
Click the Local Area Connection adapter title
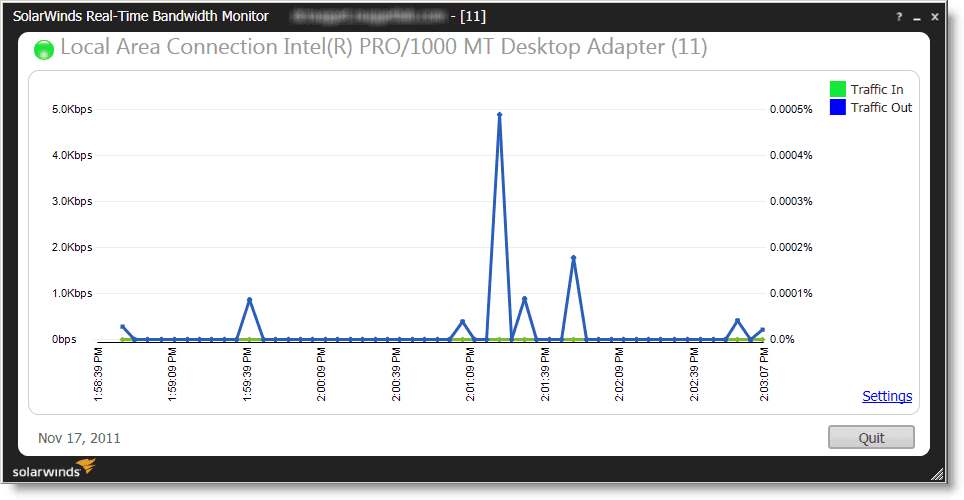[384, 47]
